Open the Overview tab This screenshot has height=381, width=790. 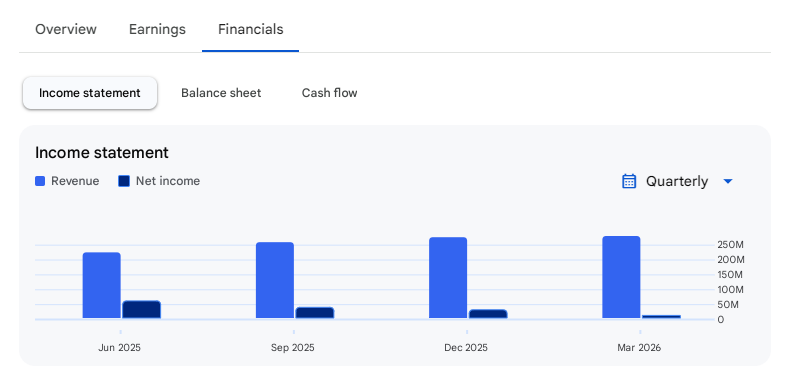pyautogui.click(x=65, y=29)
